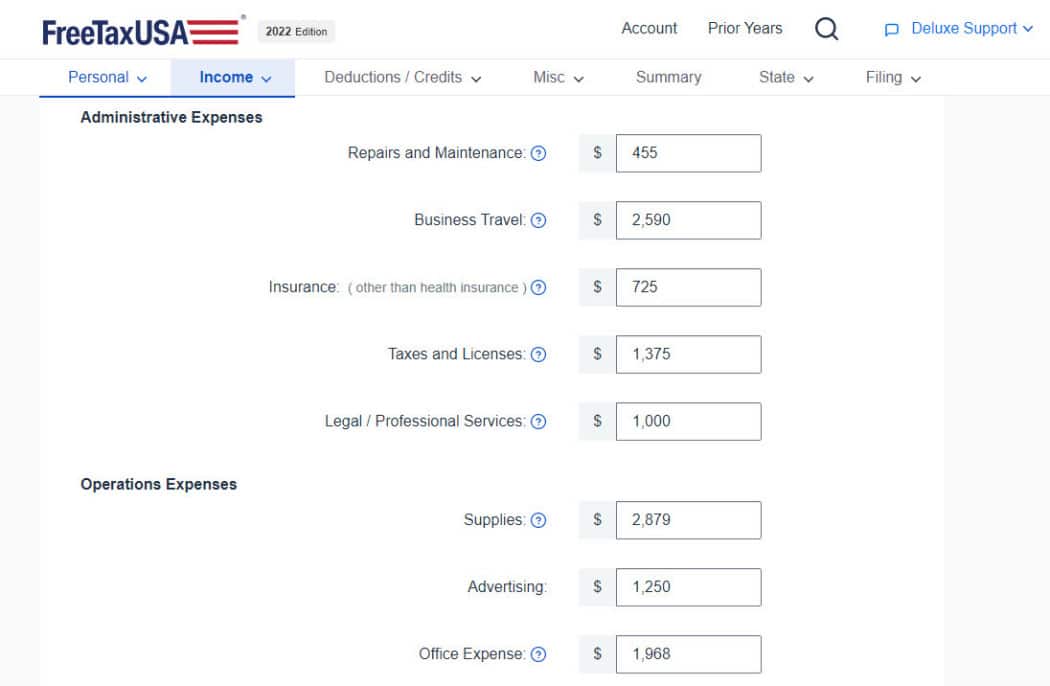Open the Office Expense help icon
This screenshot has width=1050, height=686.
click(x=538, y=655)
